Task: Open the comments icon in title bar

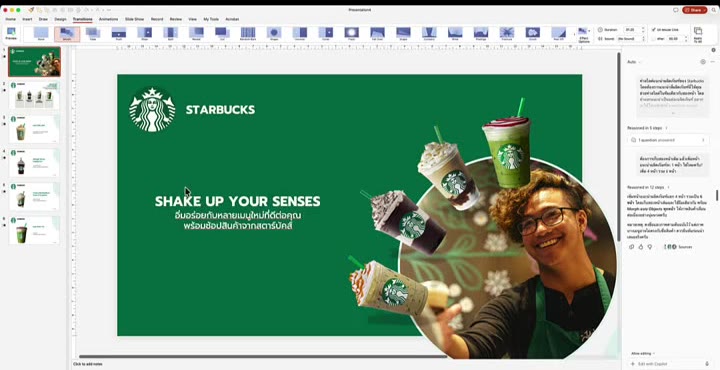Action: pyautogui.click(x=675, y=10)
